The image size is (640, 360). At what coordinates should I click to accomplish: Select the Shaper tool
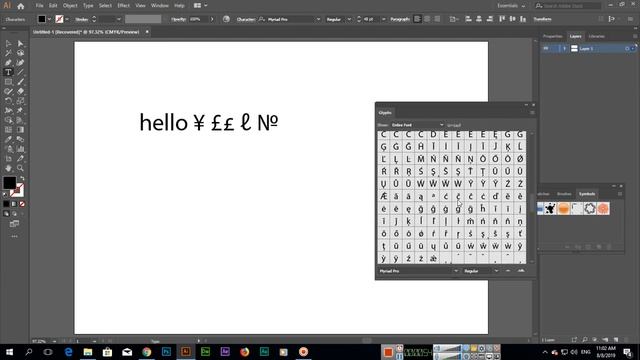pos(8,91)
